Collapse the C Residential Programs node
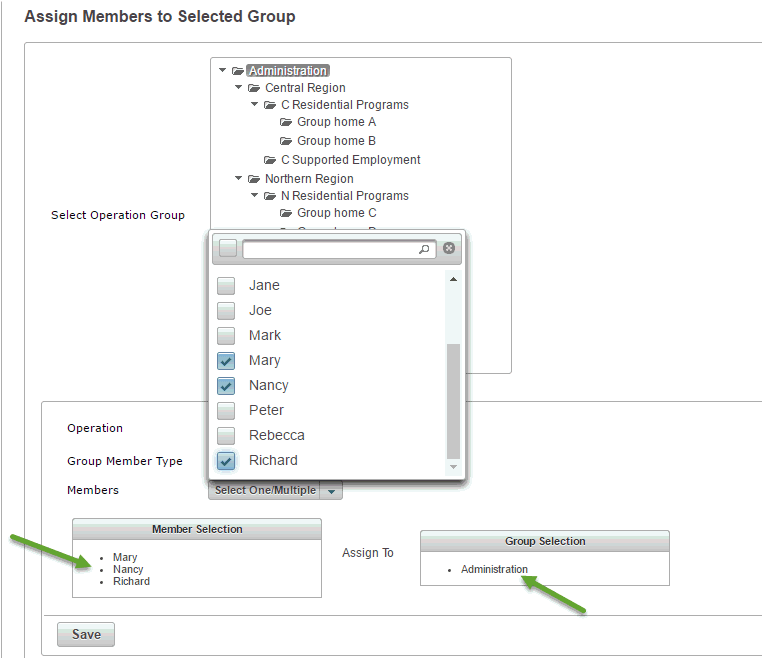The image size is (765, 658). 255,105
